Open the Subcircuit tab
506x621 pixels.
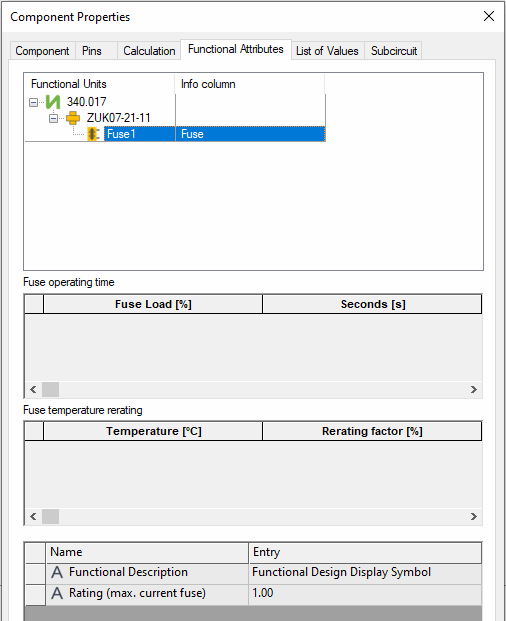coord(394,51)
